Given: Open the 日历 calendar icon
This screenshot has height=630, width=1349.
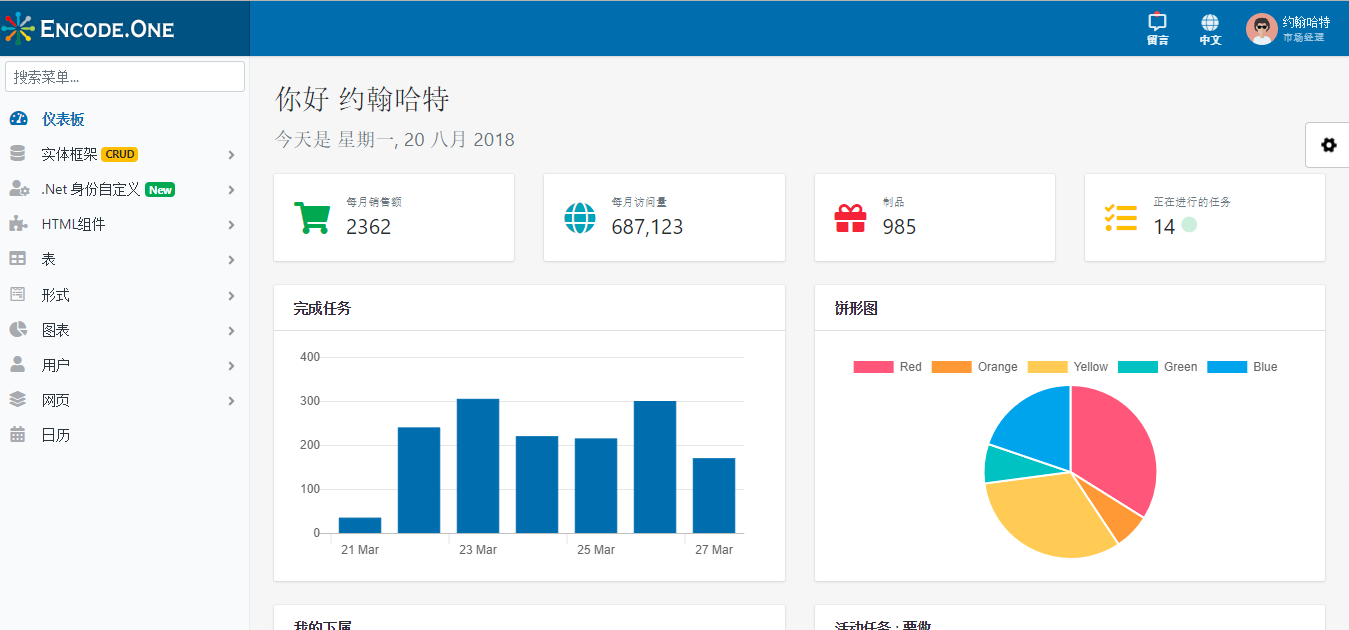Looking at the screenshot, I should point(17,435).
